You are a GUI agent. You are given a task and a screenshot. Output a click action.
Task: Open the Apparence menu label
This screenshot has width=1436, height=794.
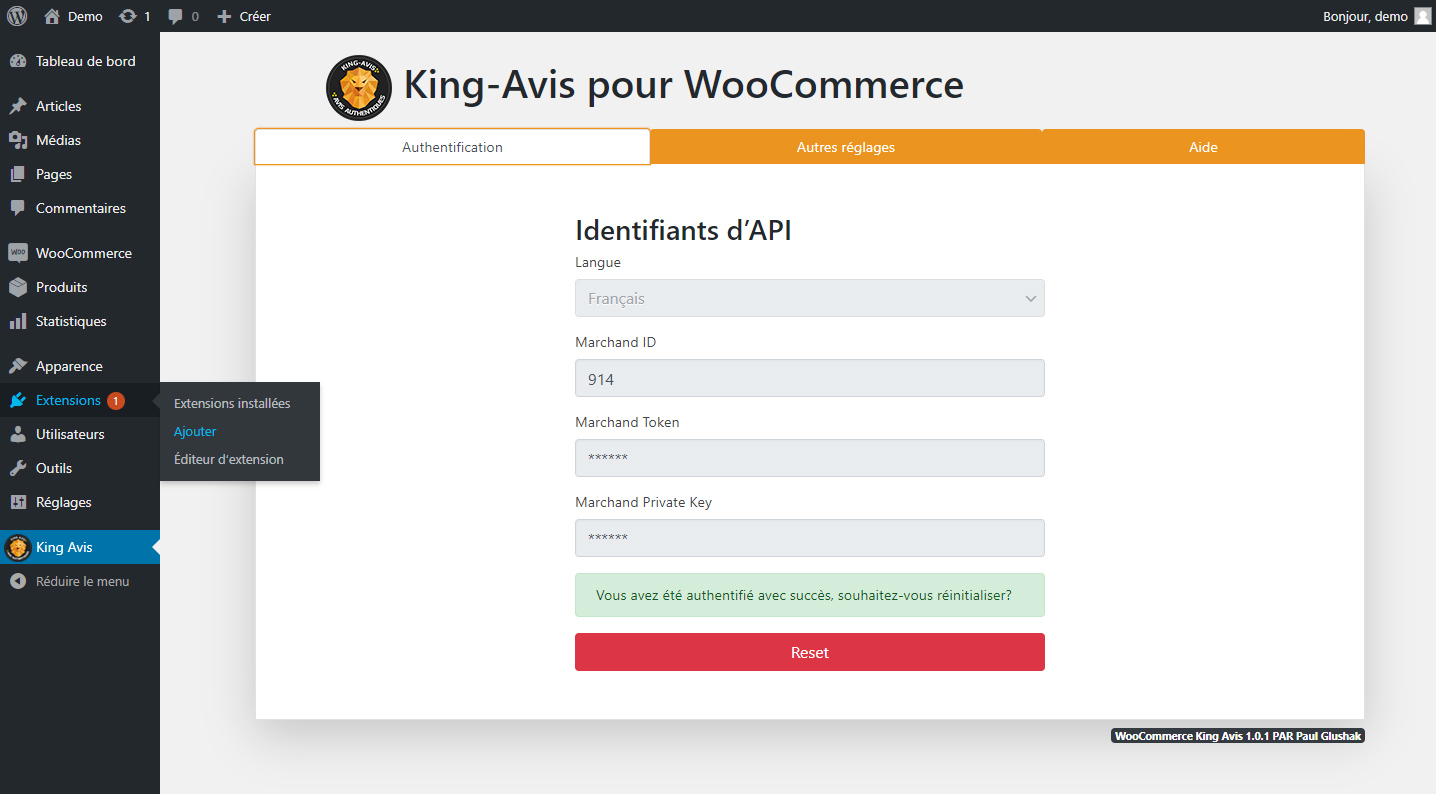coord(69,366)
